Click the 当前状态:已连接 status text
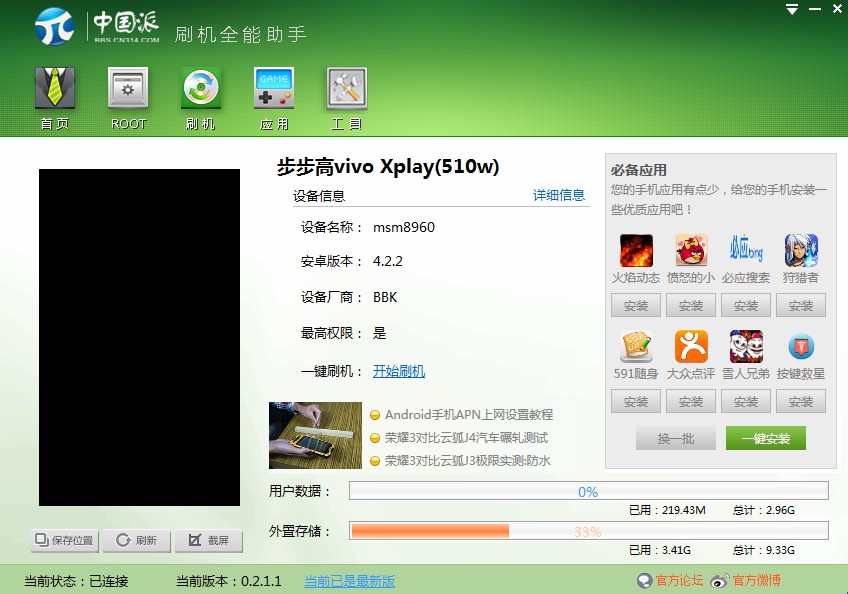This screenshot has width=848, height=594. pos(76,582)
